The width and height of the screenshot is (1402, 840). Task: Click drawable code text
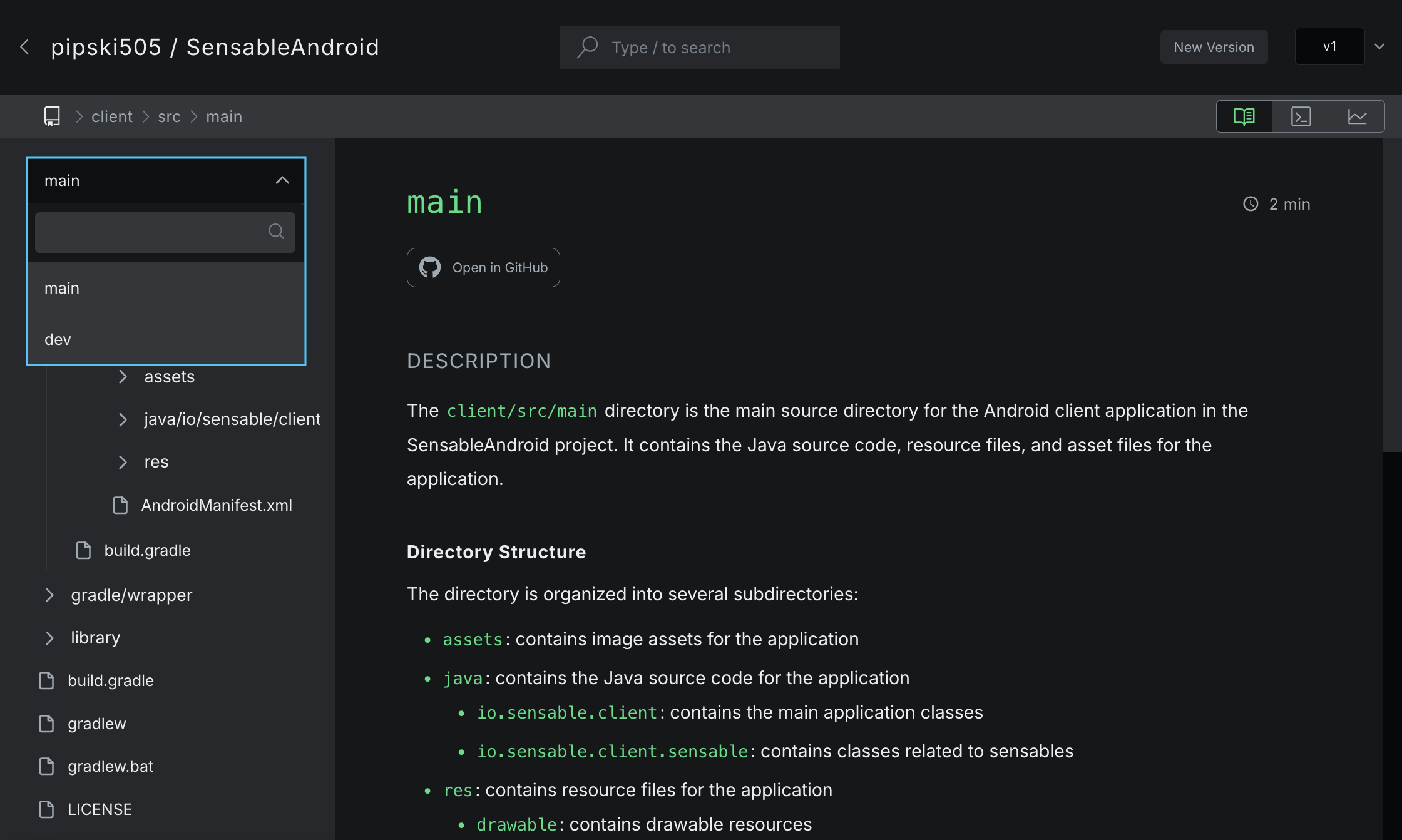click(x=516, y=824)
